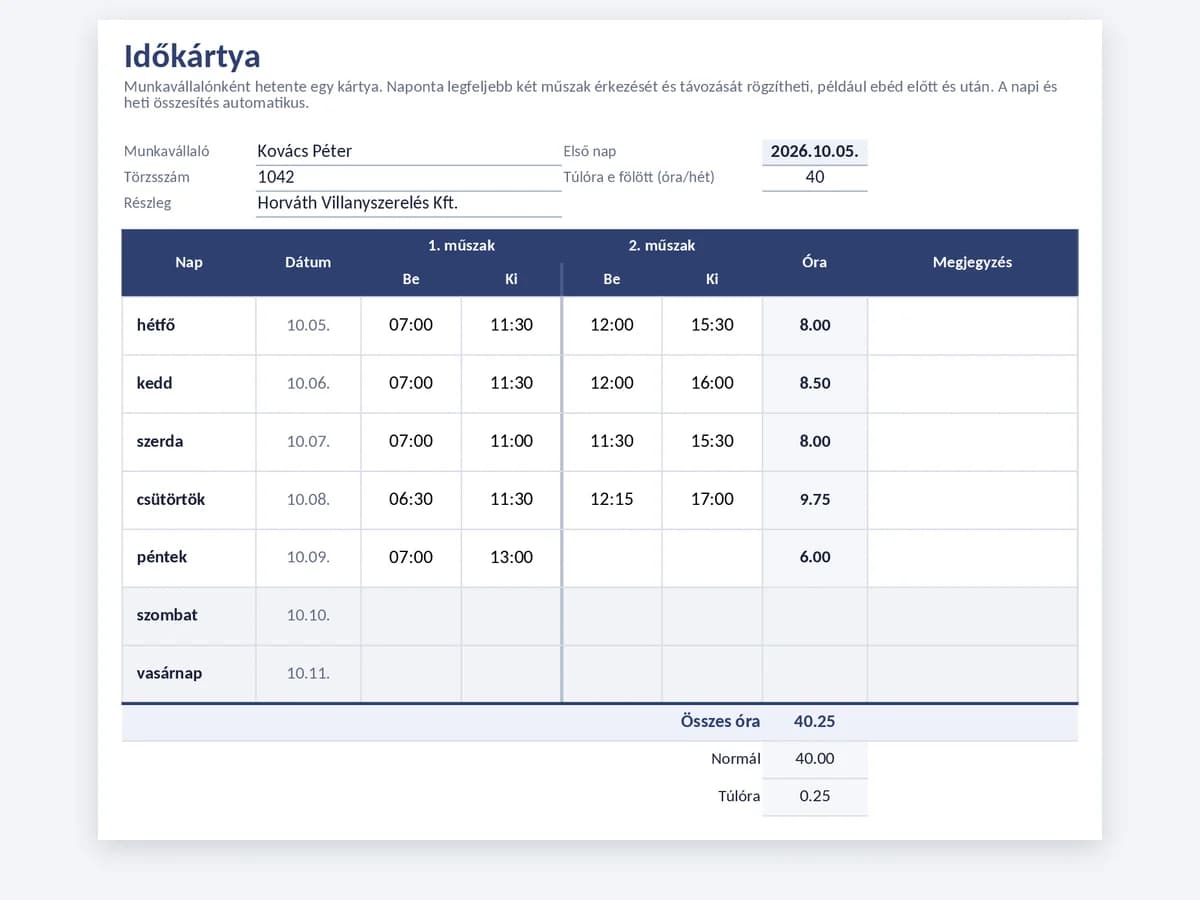
Task: Click the date cell 10.10.
Action: pos(308,615)
